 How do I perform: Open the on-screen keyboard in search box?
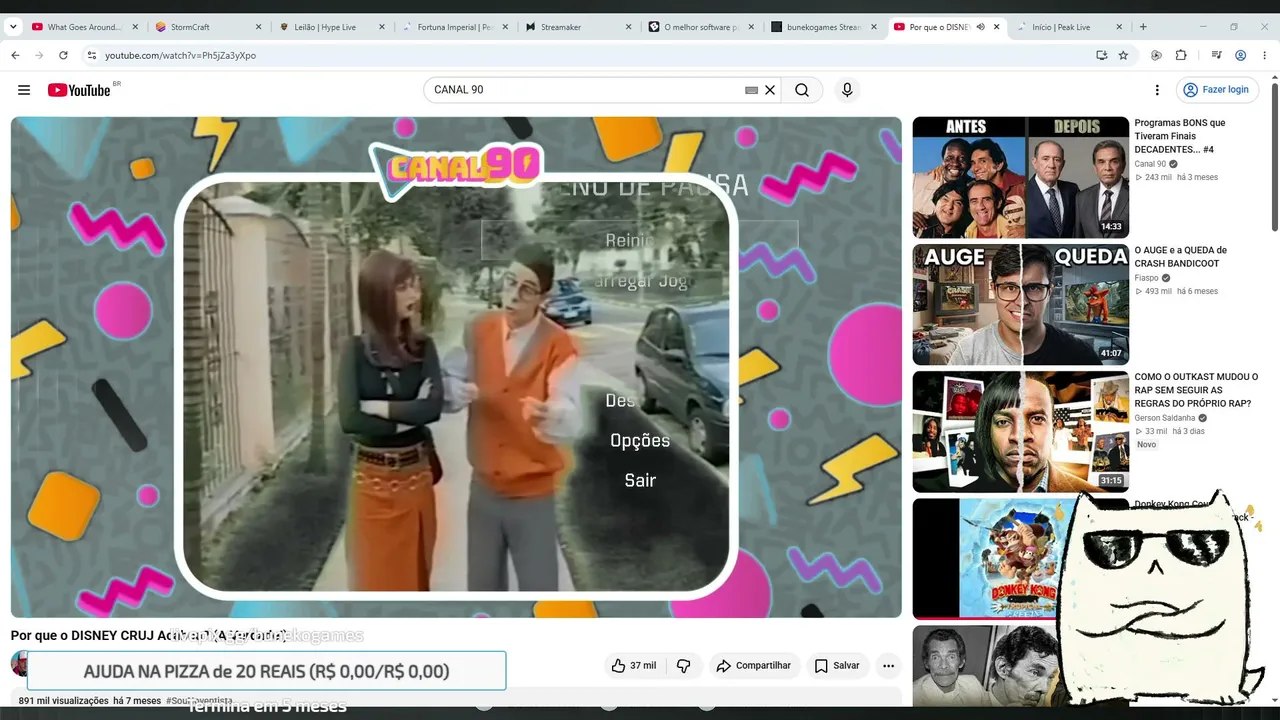(x=752, y=90)
